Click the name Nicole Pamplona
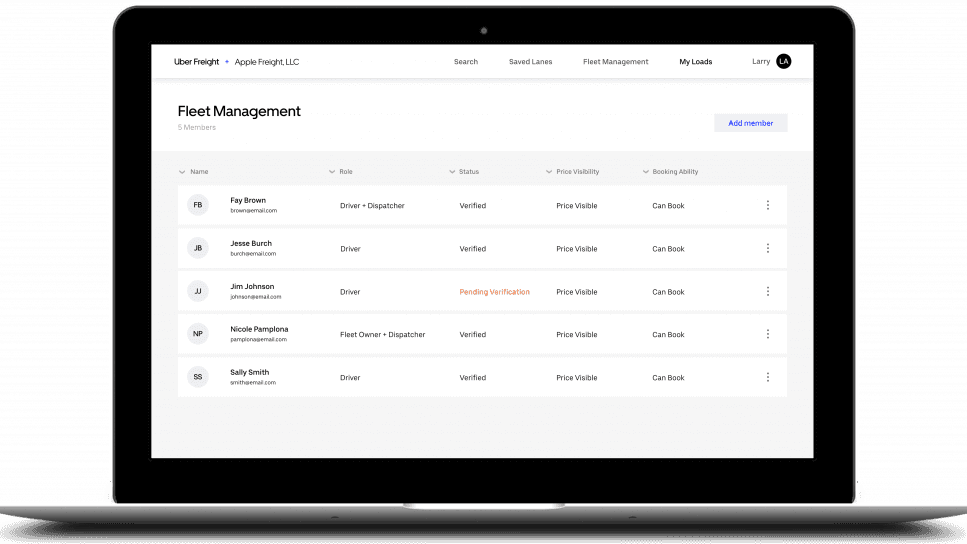The image size is (967, 544). click(x=259, y=329)
